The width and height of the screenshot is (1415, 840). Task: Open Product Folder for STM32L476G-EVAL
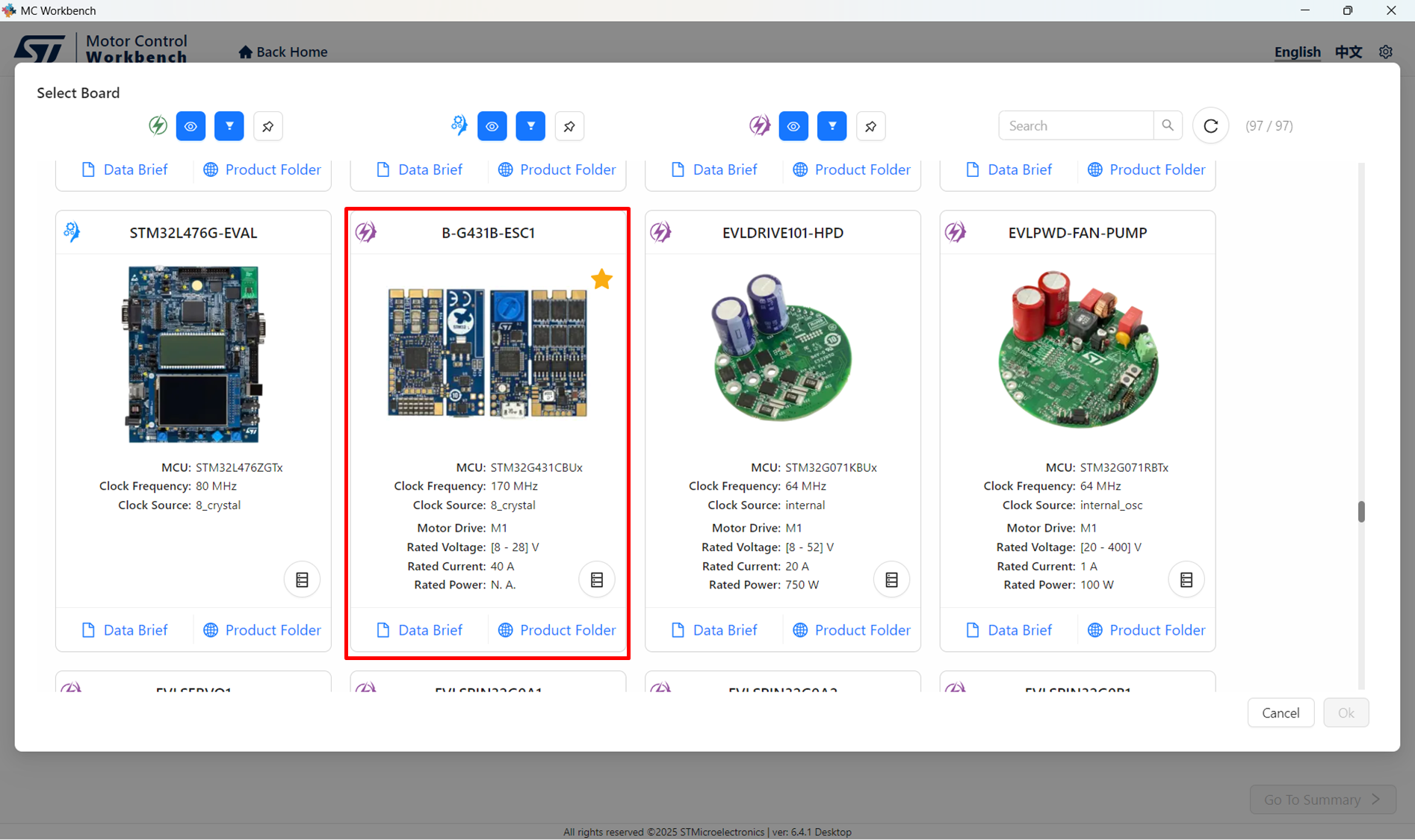point(262,630)
